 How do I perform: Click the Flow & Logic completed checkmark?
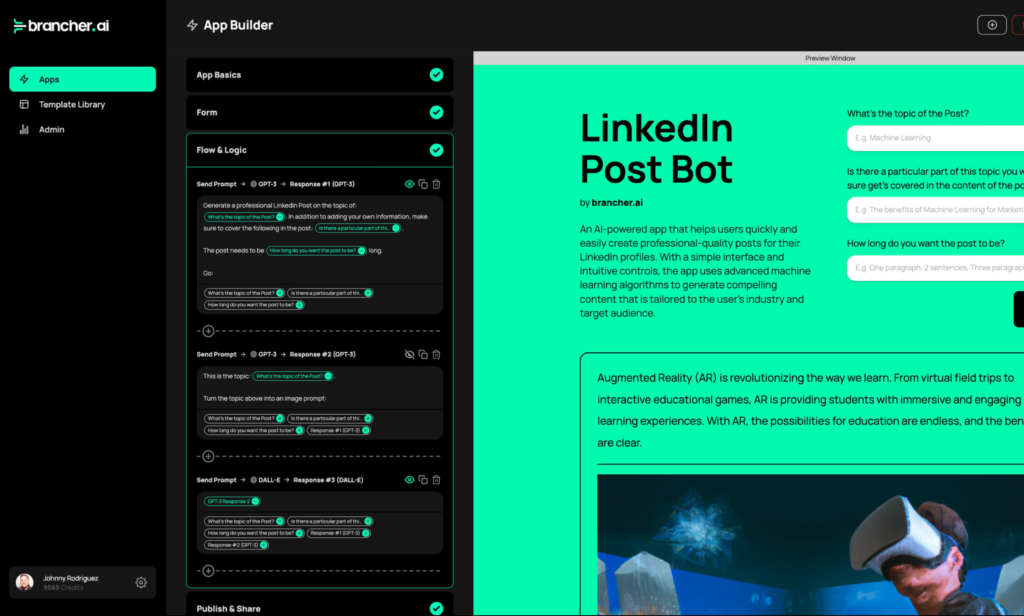click(x=436, y=150)
